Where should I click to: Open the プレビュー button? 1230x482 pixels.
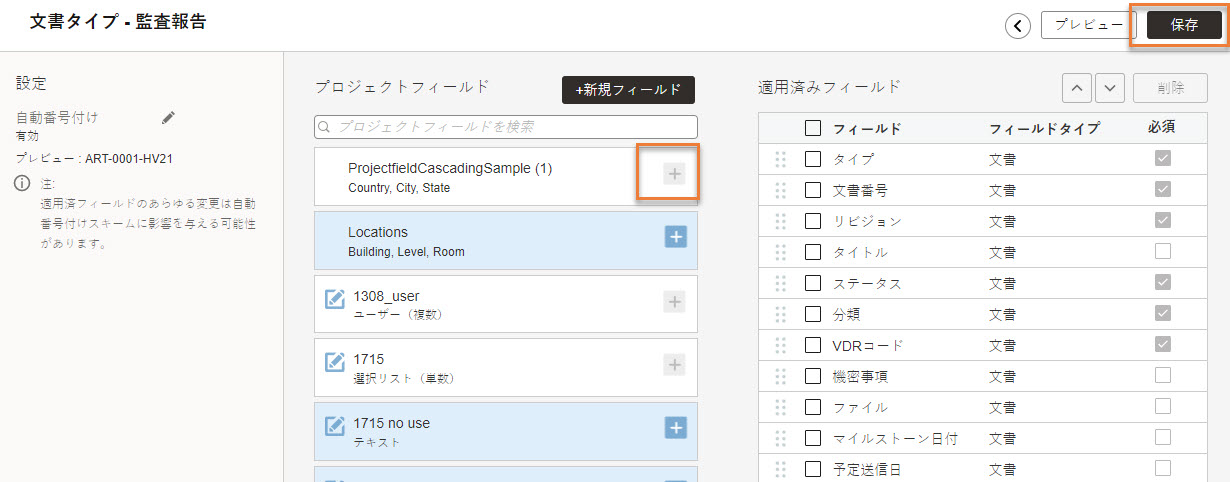click(1089, 25)
